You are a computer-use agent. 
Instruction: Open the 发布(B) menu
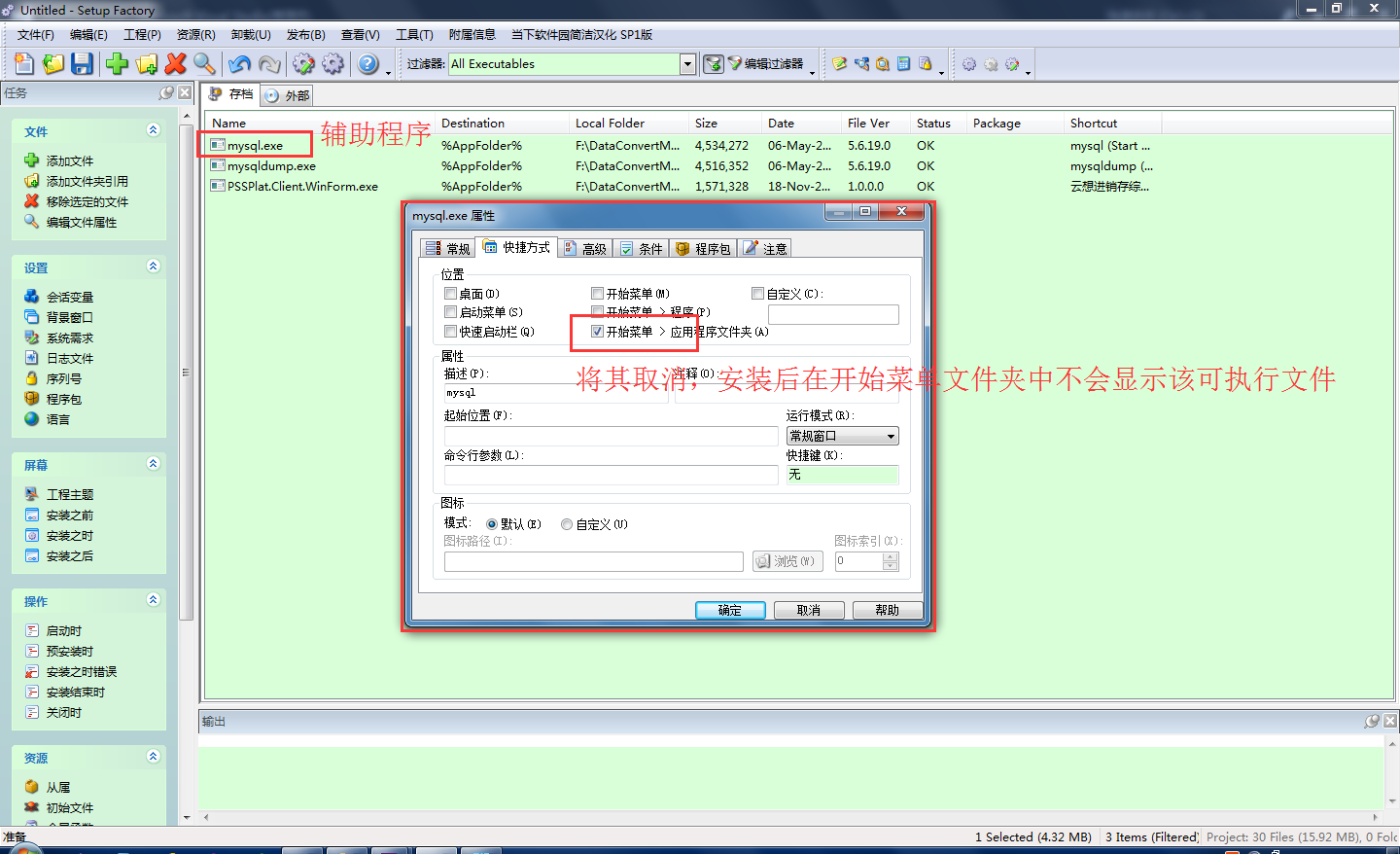[305, 34]
